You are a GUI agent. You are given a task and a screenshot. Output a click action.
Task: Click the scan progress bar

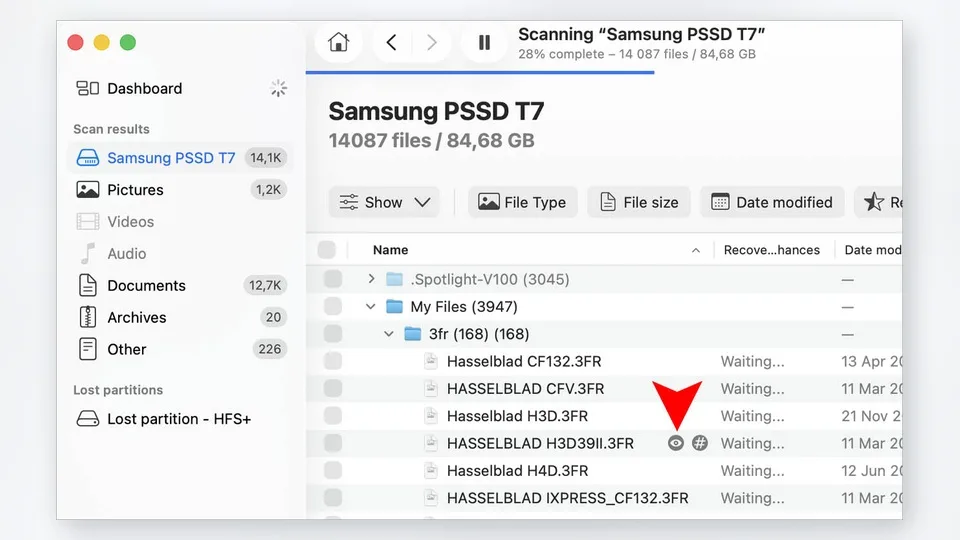pos(480,72)
